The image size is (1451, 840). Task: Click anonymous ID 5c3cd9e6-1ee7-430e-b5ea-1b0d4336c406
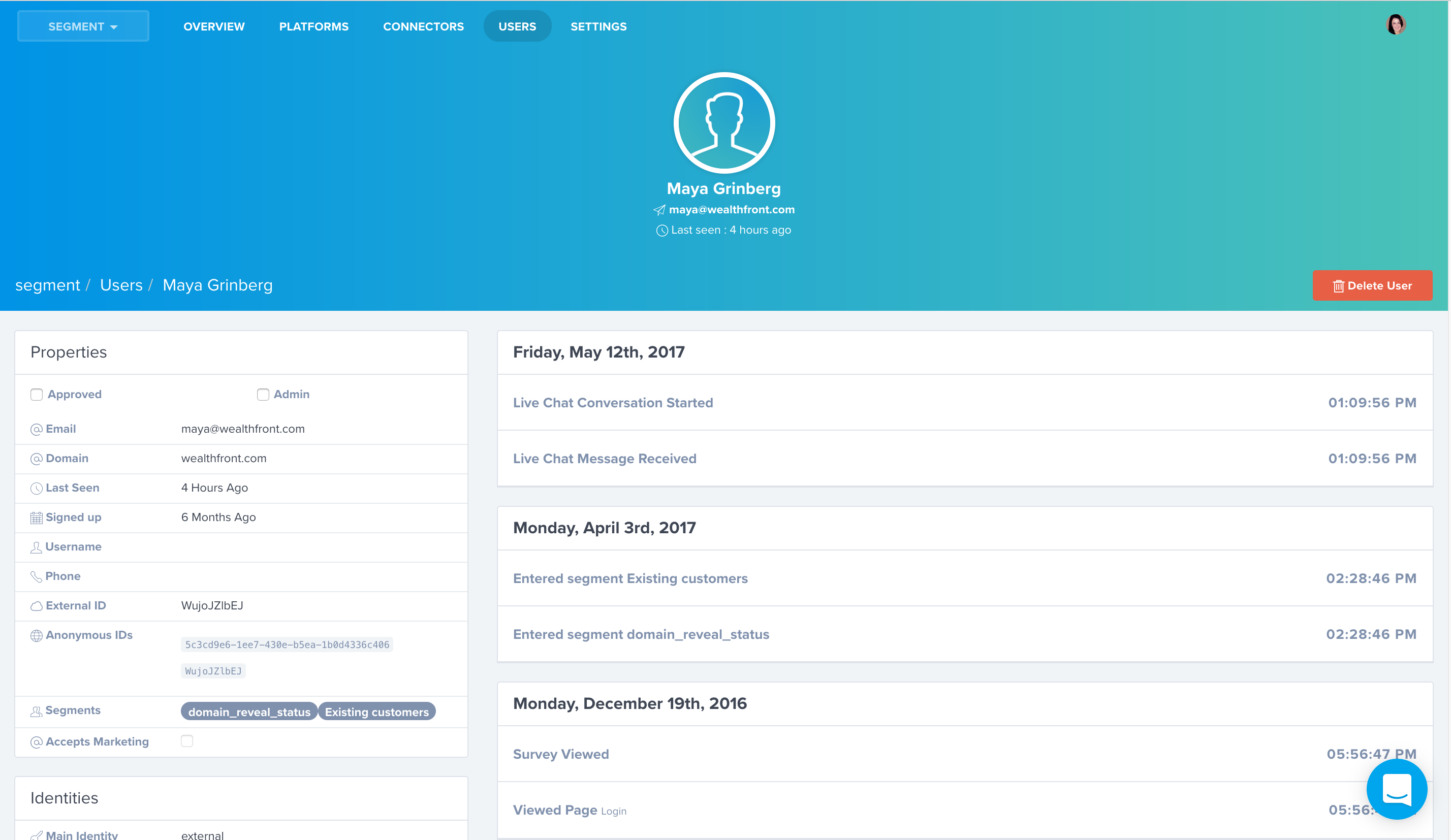tap(287, 645)
